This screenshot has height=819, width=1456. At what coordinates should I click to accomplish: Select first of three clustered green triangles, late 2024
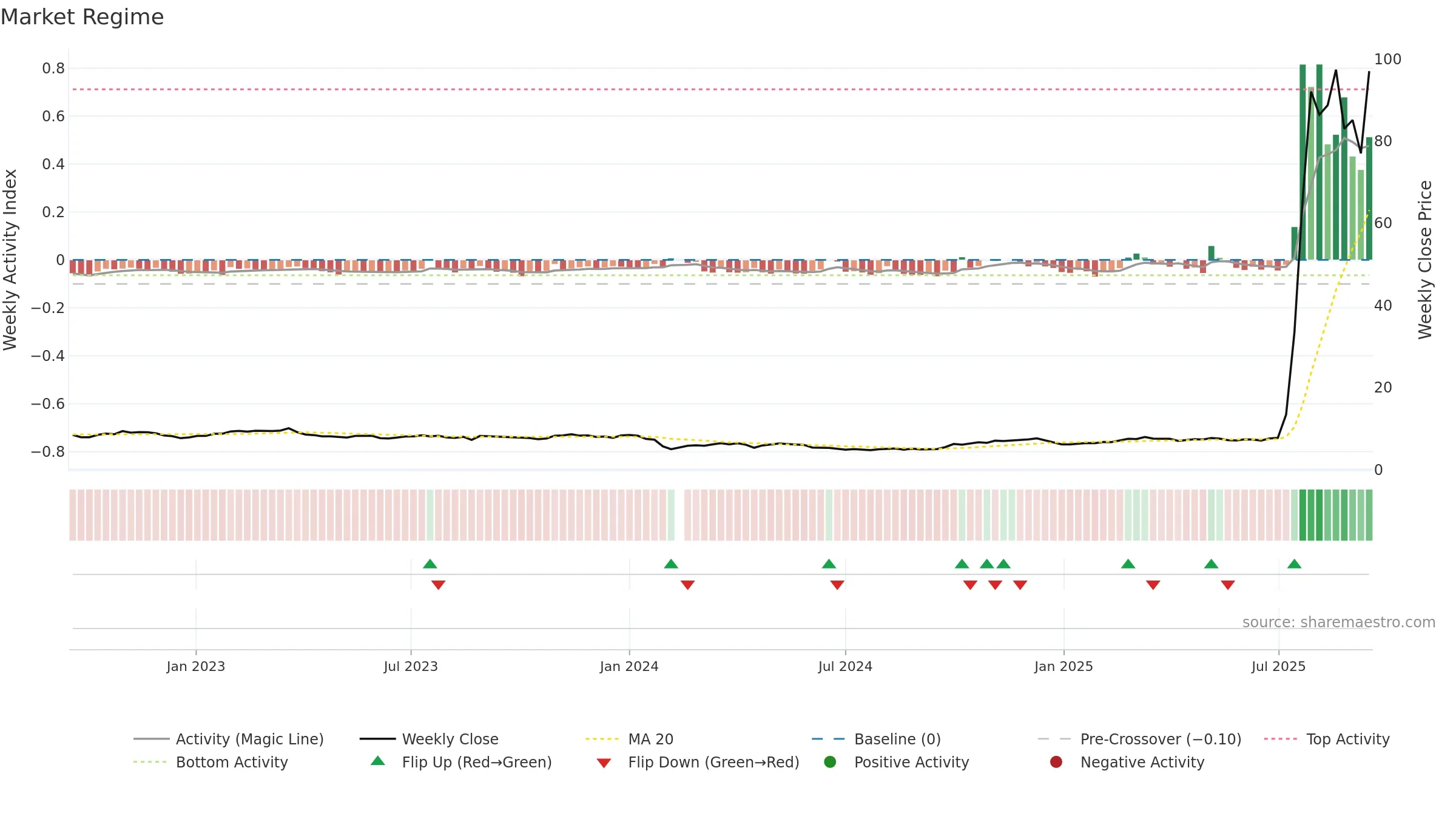(962, 564)
